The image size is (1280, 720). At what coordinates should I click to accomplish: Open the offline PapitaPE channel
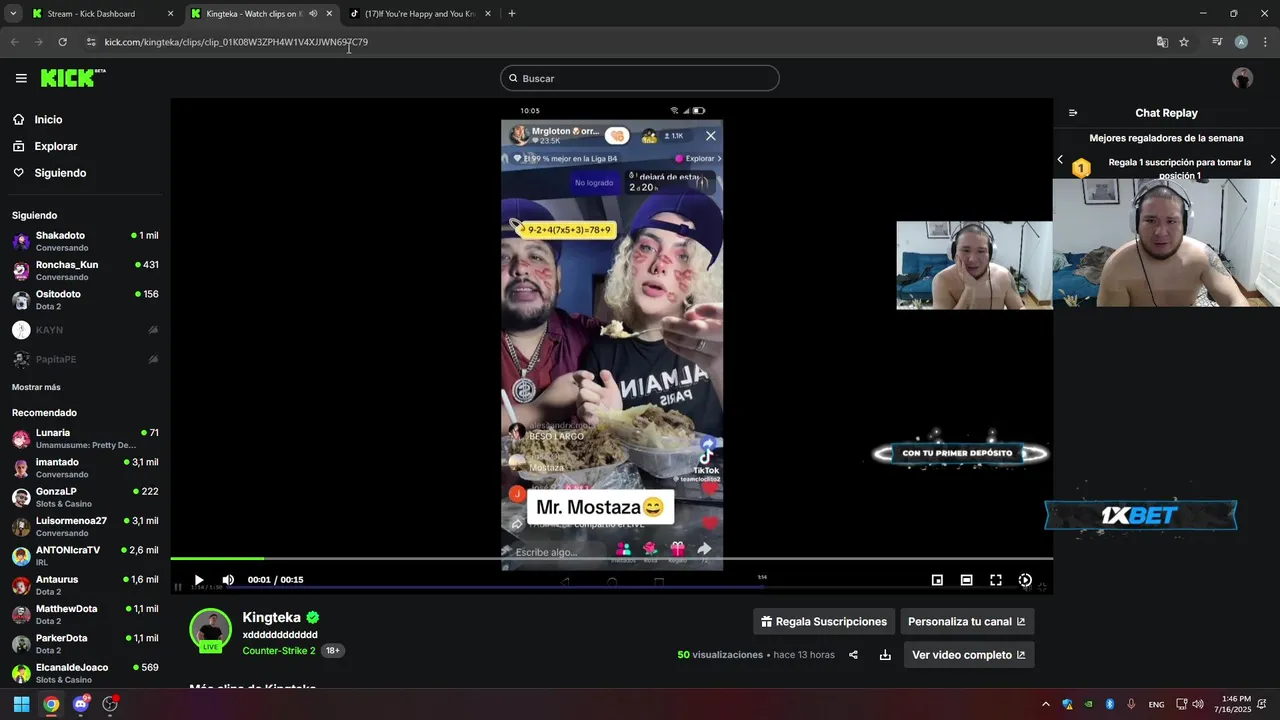coord(85,359)
